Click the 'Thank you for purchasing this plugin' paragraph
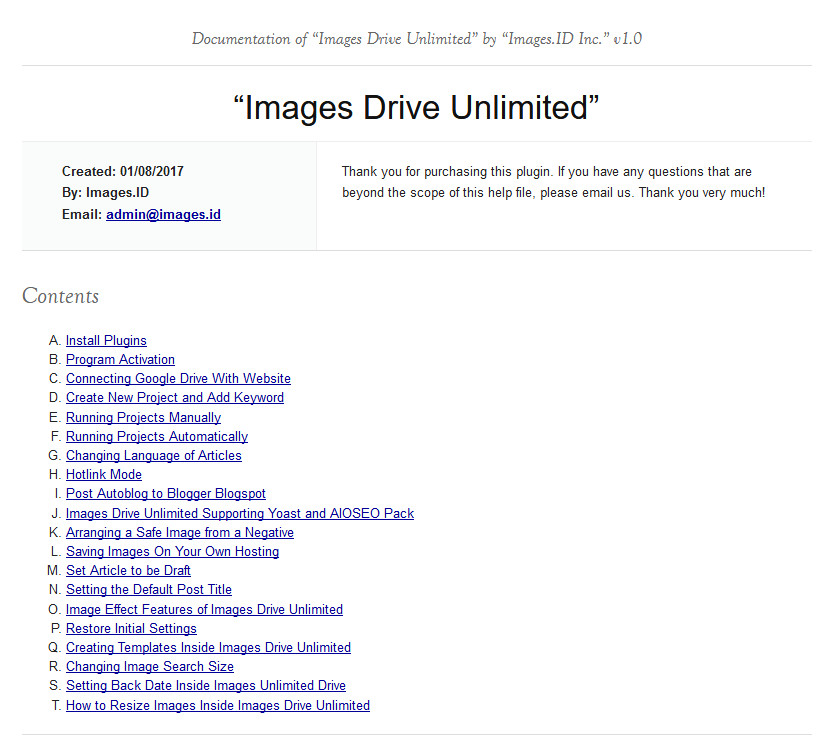The image size is (833, 755). coord(553,182)
